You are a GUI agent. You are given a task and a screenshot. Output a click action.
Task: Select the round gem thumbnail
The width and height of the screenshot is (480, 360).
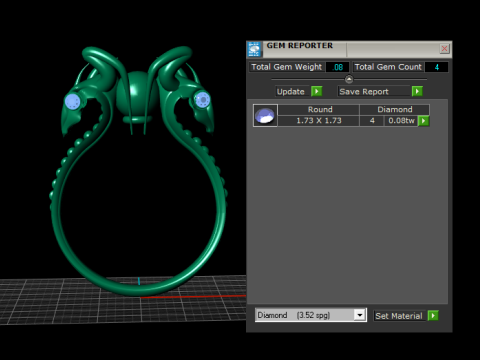click(265, 115)
